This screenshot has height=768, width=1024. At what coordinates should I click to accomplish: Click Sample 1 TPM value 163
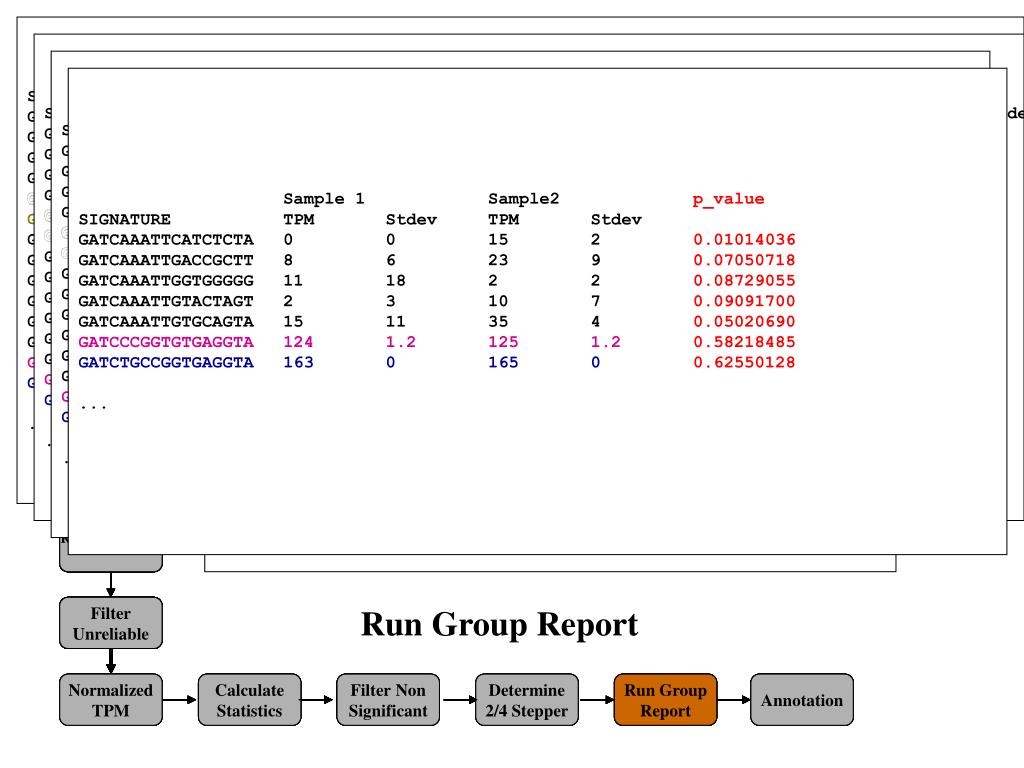298,362
